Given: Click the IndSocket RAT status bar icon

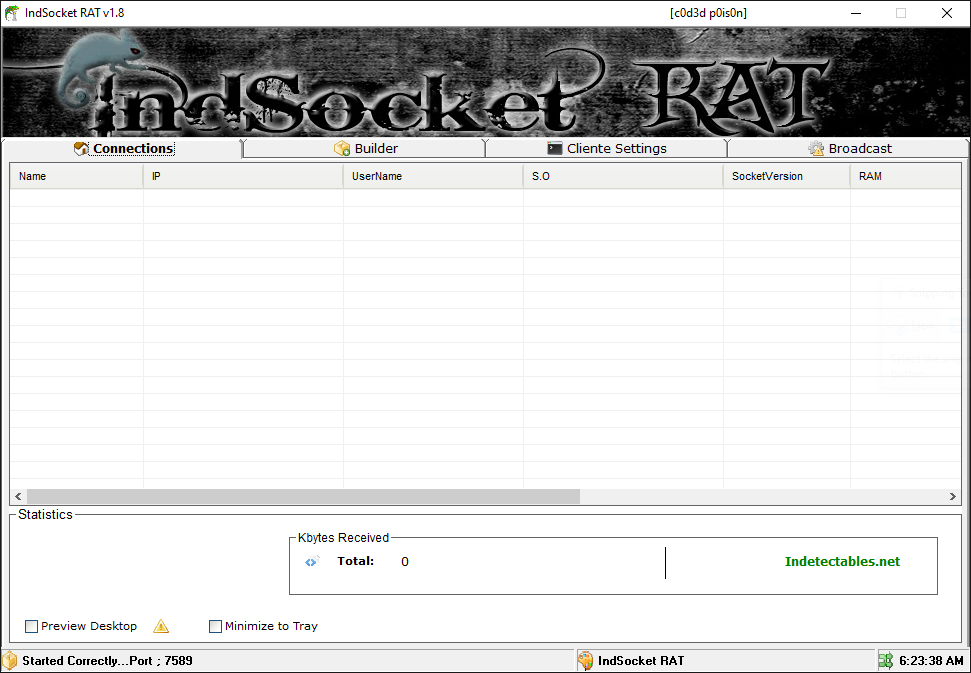Looking at the screenshot, I should pyautogui.click(x=585, y=661).
